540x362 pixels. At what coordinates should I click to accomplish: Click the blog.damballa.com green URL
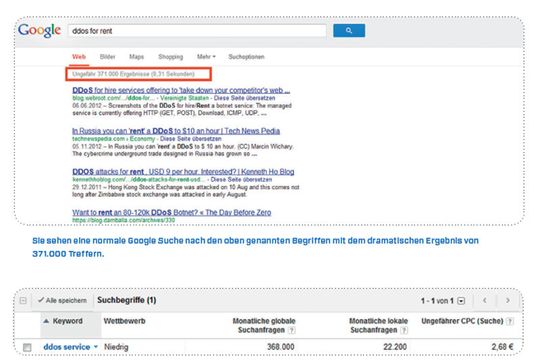pos(124,220)
